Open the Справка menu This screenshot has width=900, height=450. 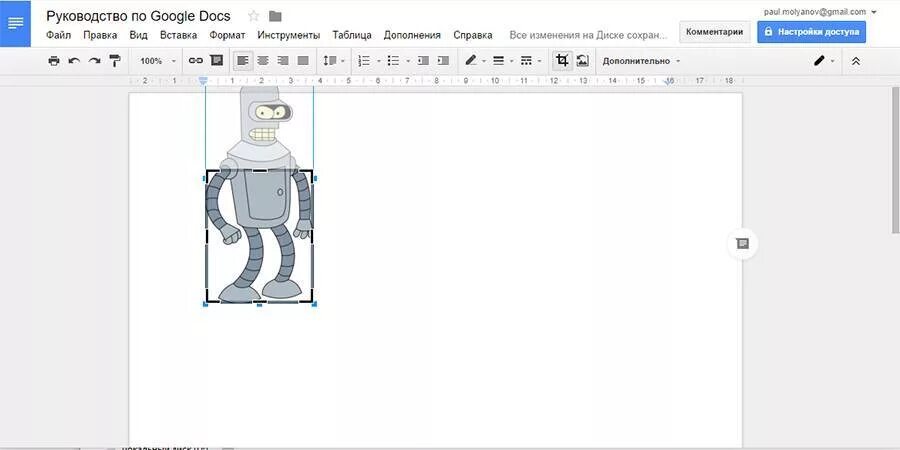pos(473,35)
